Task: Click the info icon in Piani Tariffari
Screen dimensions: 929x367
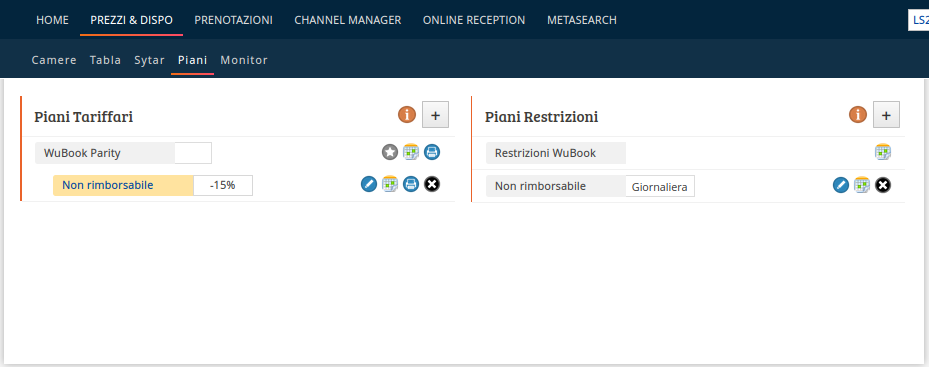Action: [406, 114]
